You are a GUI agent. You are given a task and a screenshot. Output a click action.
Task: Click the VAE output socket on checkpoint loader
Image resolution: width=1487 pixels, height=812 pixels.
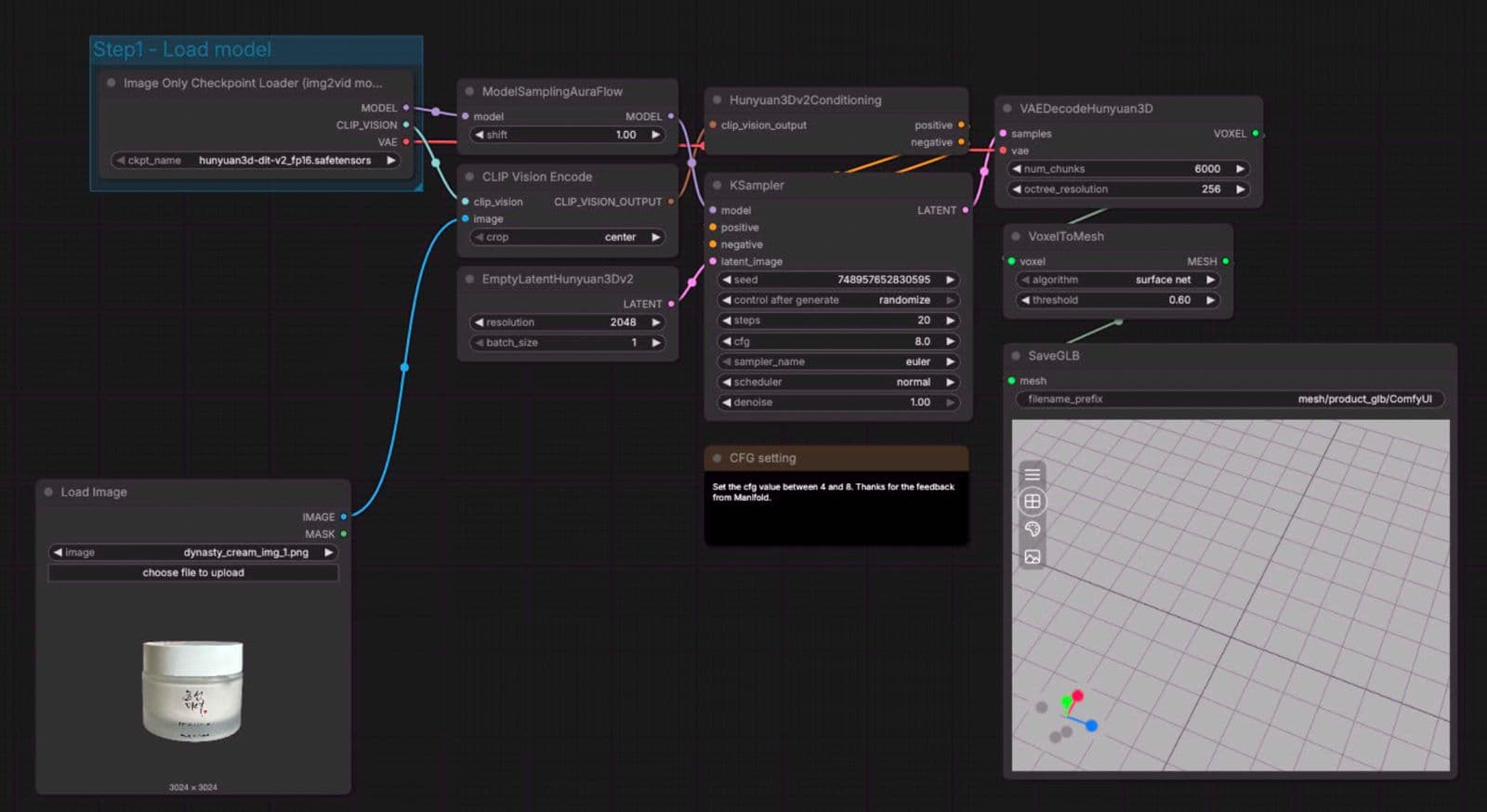coord(406,142)
